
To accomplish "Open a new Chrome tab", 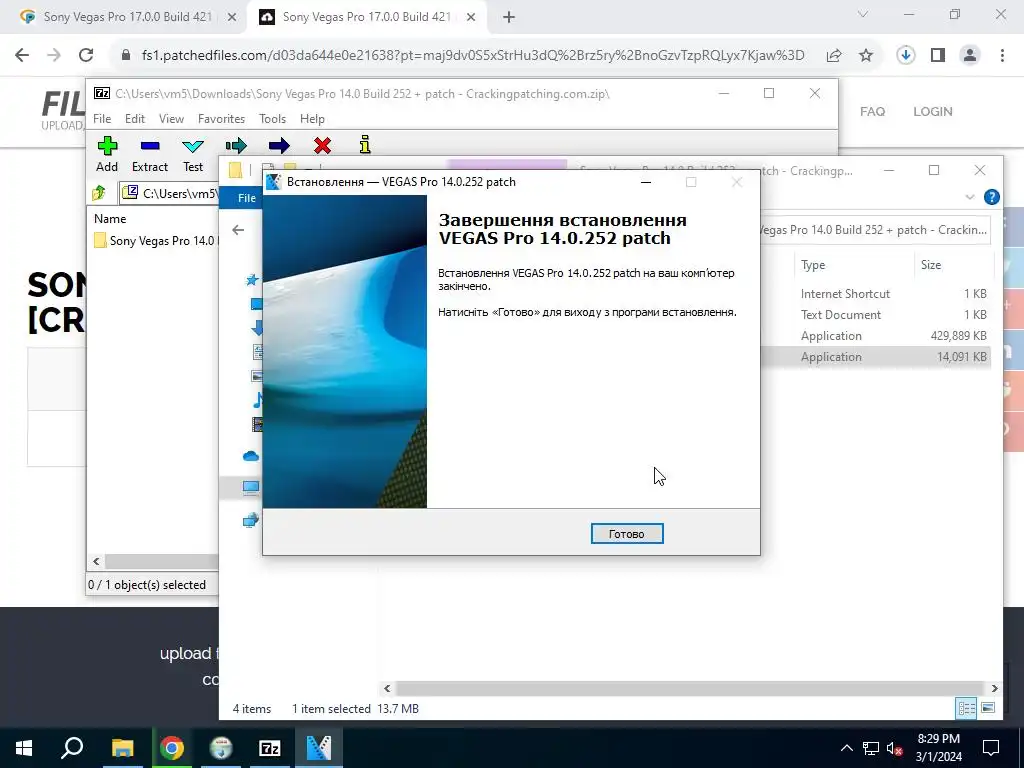I will pyautogui.click(x=509, y=17).
